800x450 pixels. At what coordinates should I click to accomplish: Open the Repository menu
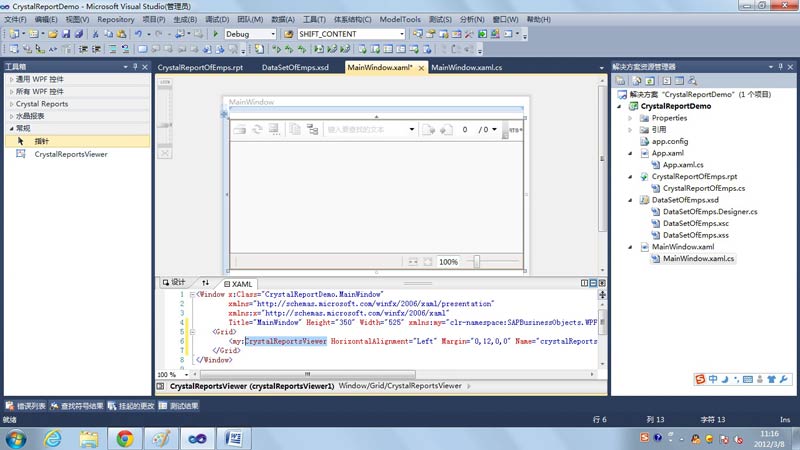pyautogui.click(x=116, y=19)
